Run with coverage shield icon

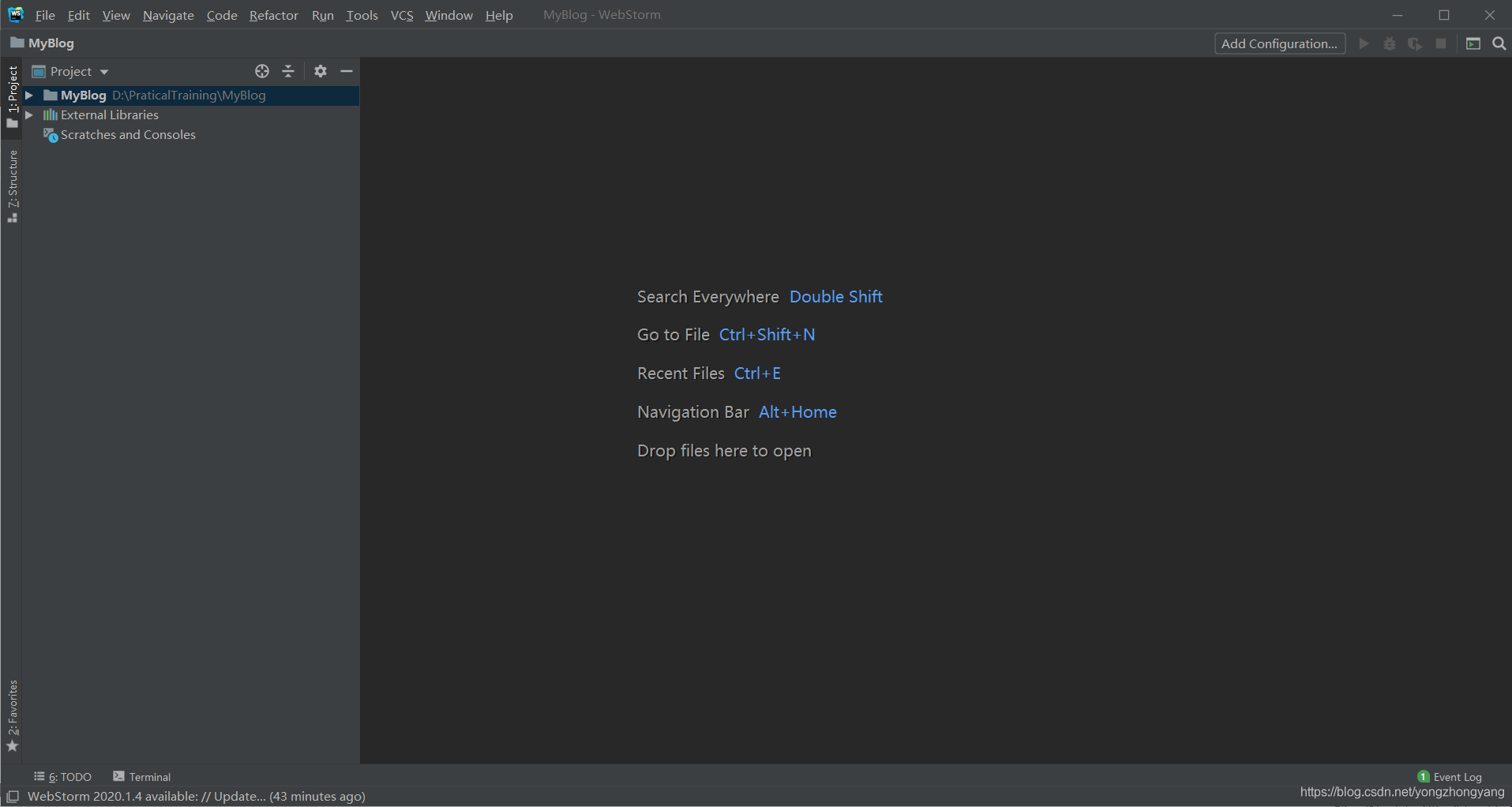1415,43
